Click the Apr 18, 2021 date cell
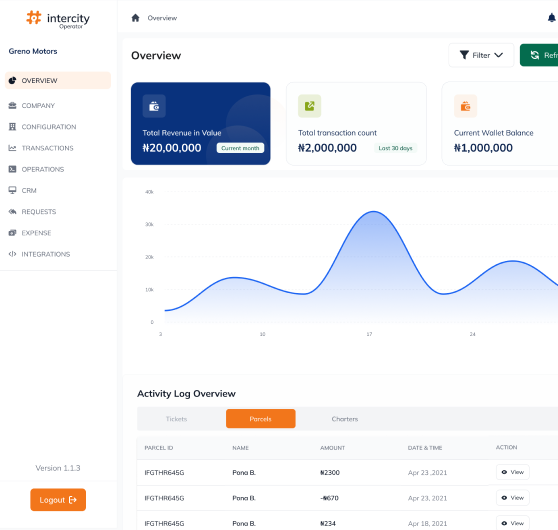This screenshot has width=558, height=530. tap(427, 523)
